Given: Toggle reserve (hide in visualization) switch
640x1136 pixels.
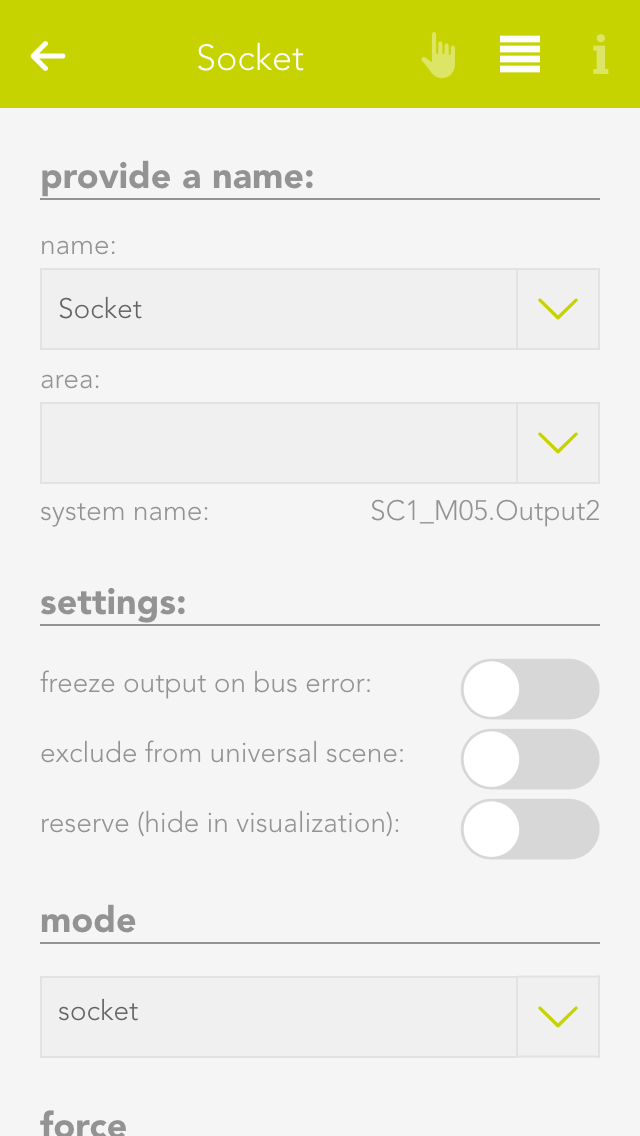Looking at the screenshot, I should coord(529,829).
